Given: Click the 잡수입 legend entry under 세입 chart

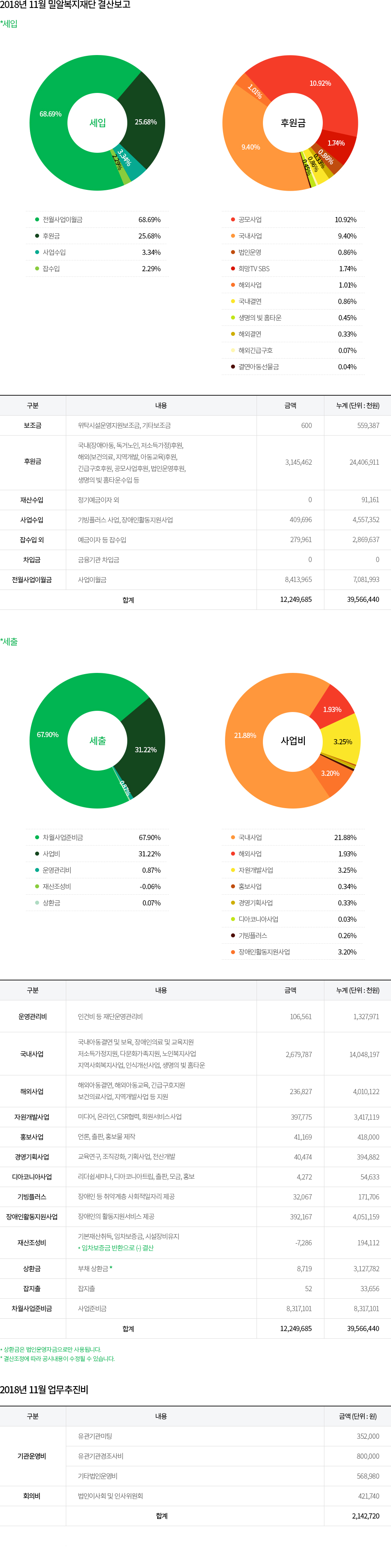Looking at the screenshot, I should 51,269.
